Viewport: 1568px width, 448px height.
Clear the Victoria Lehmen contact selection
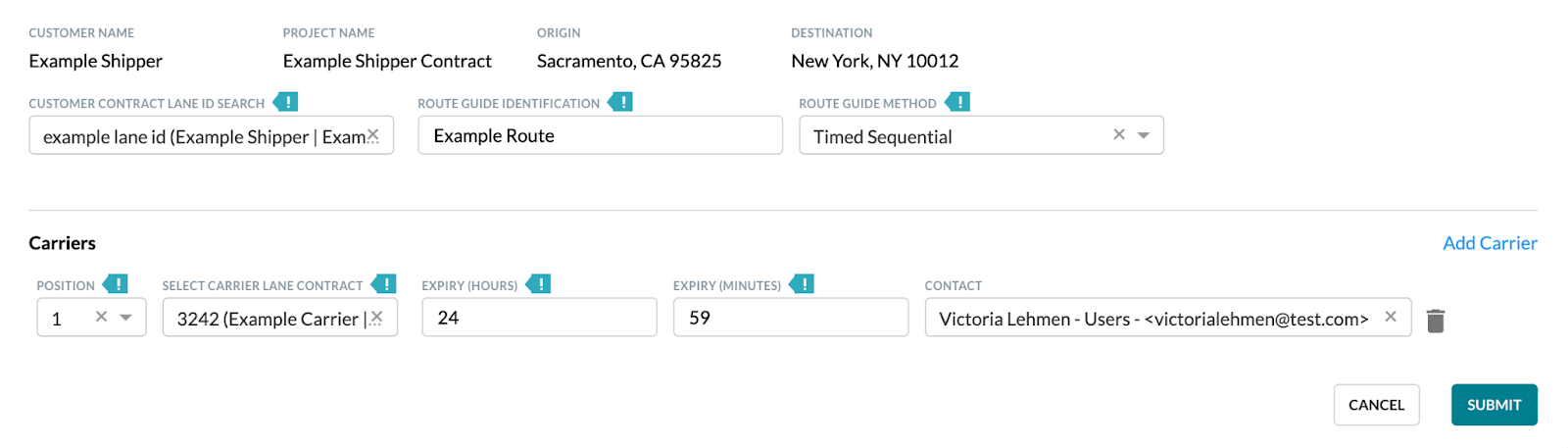pos(1390,317)
